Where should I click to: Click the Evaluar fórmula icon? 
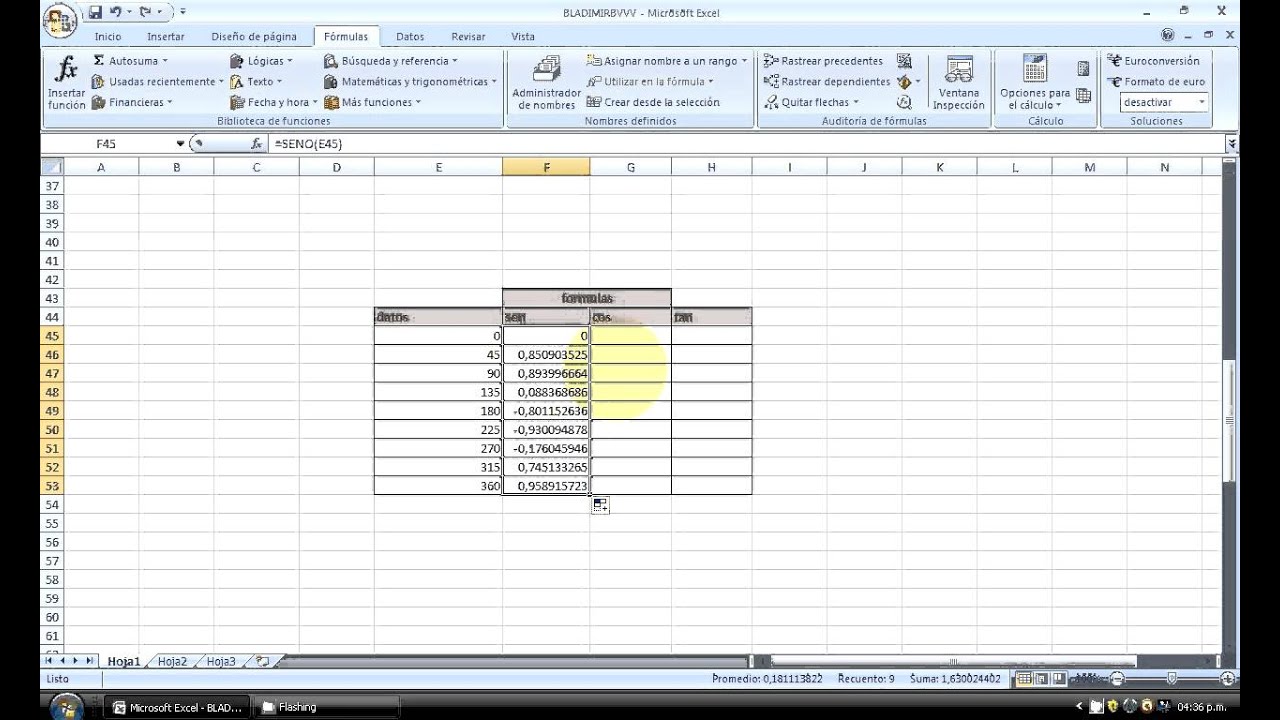tap(904, 102)
